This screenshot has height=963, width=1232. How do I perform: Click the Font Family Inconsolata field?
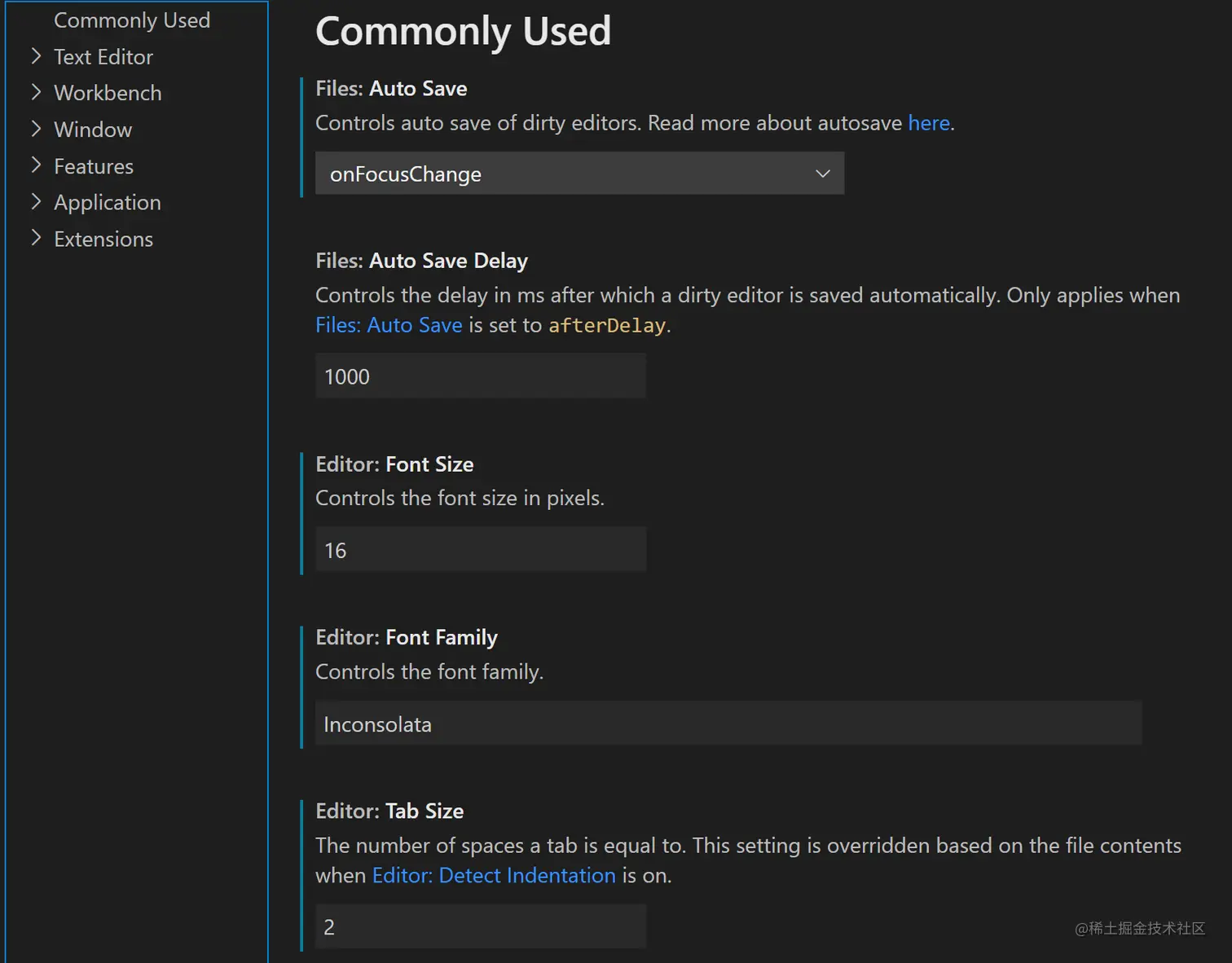click(x=728, y=723)
